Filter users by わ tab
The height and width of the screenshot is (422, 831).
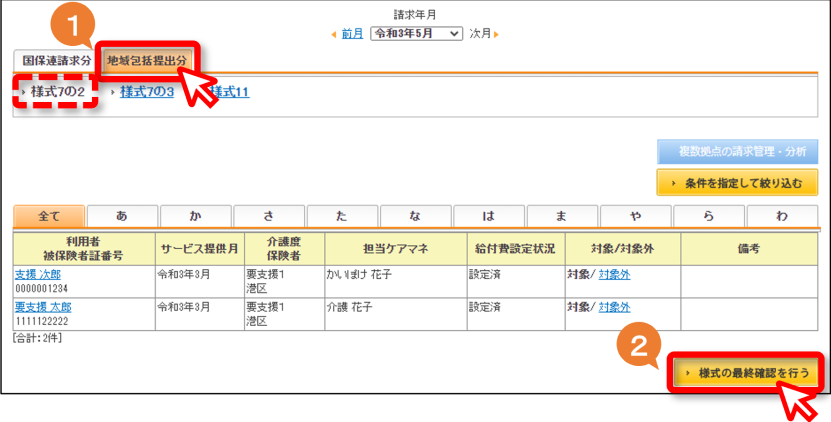point(782,216)
